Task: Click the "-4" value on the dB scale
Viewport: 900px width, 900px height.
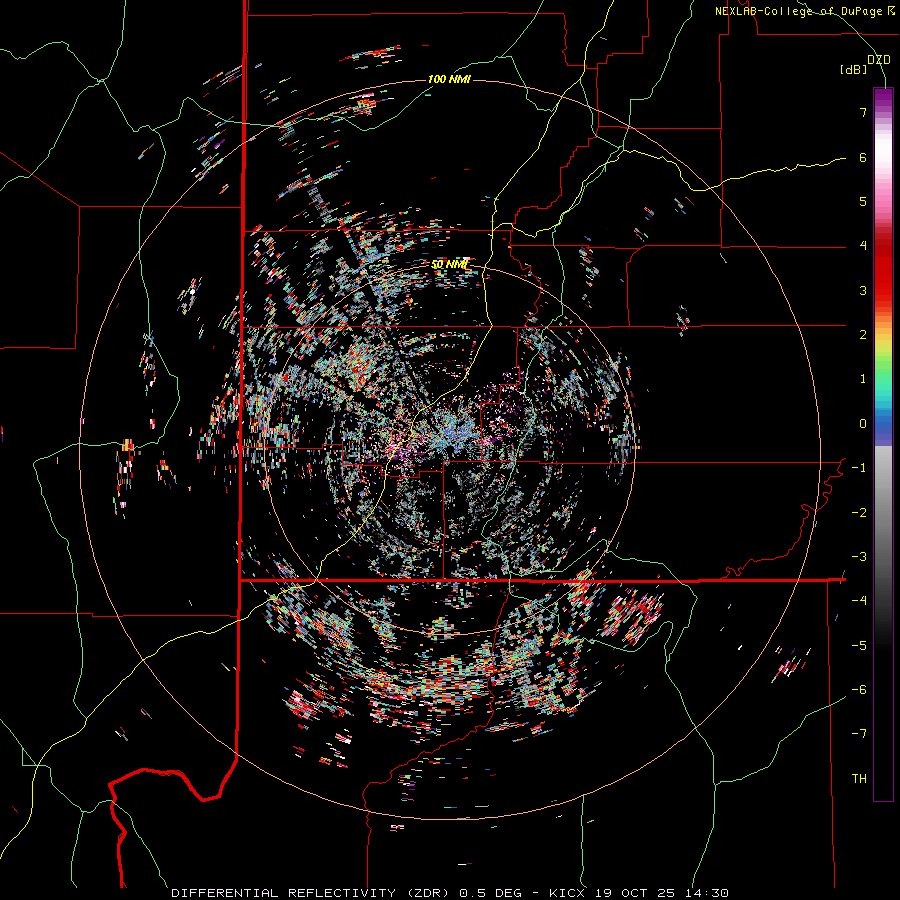Action: pyautogui.click(x=859, y=601)
